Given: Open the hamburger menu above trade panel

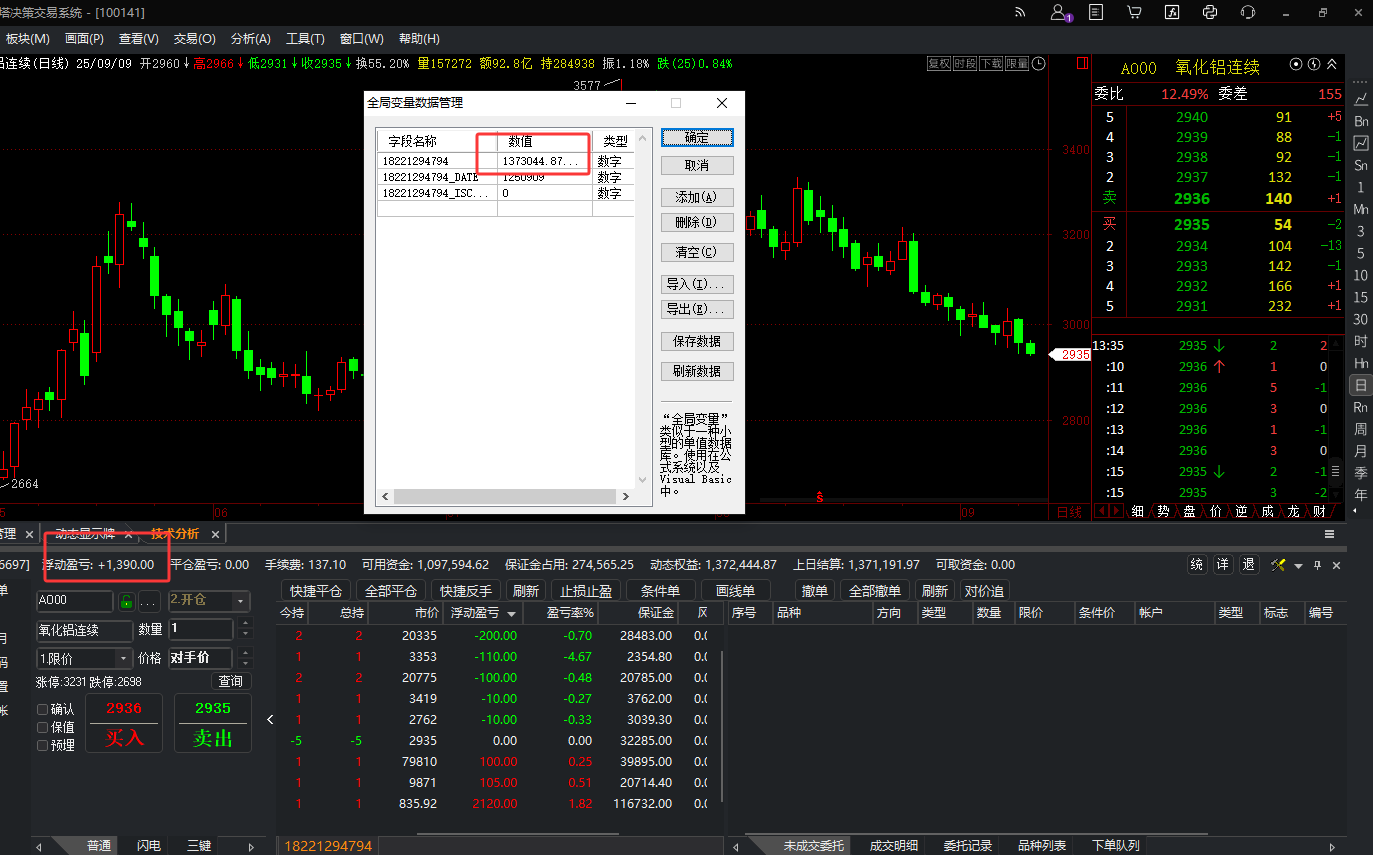Looking at the screenshot, I should (1330, 534).
